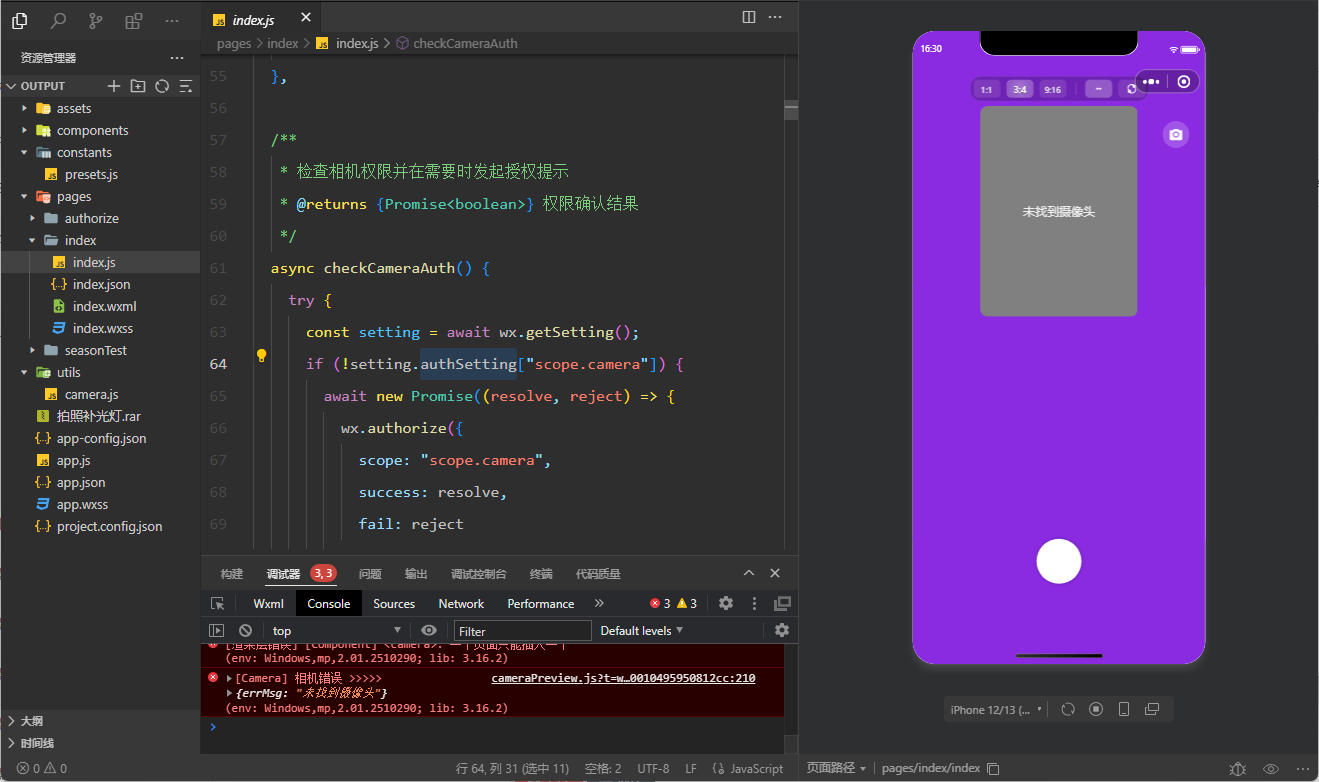The height and width of the screenshot is (782, 1319).
Task: Open the search panel icon in the sidebar
Action: point(58,20)
